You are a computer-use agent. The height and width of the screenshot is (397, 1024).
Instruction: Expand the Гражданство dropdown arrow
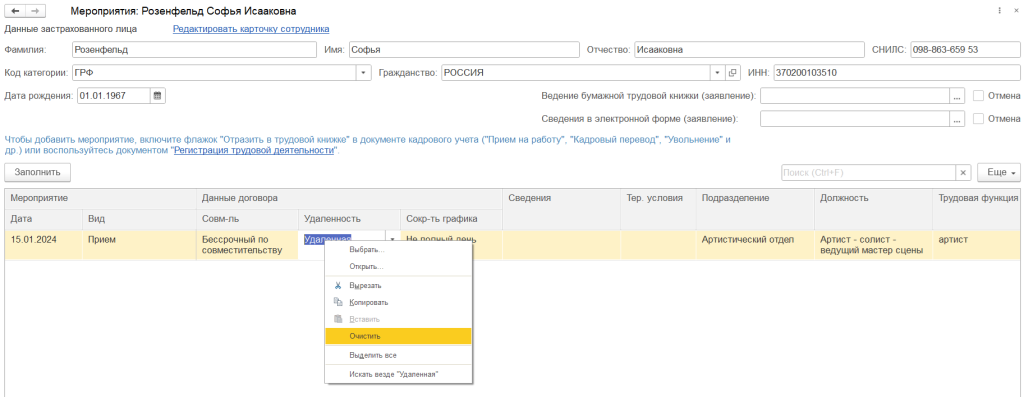718,72
